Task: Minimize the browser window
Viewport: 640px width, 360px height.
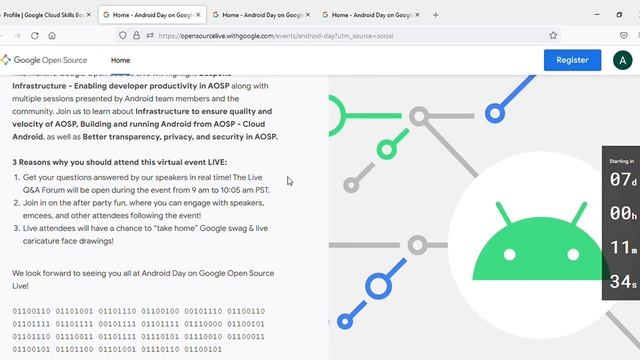Action: point(597,15)
